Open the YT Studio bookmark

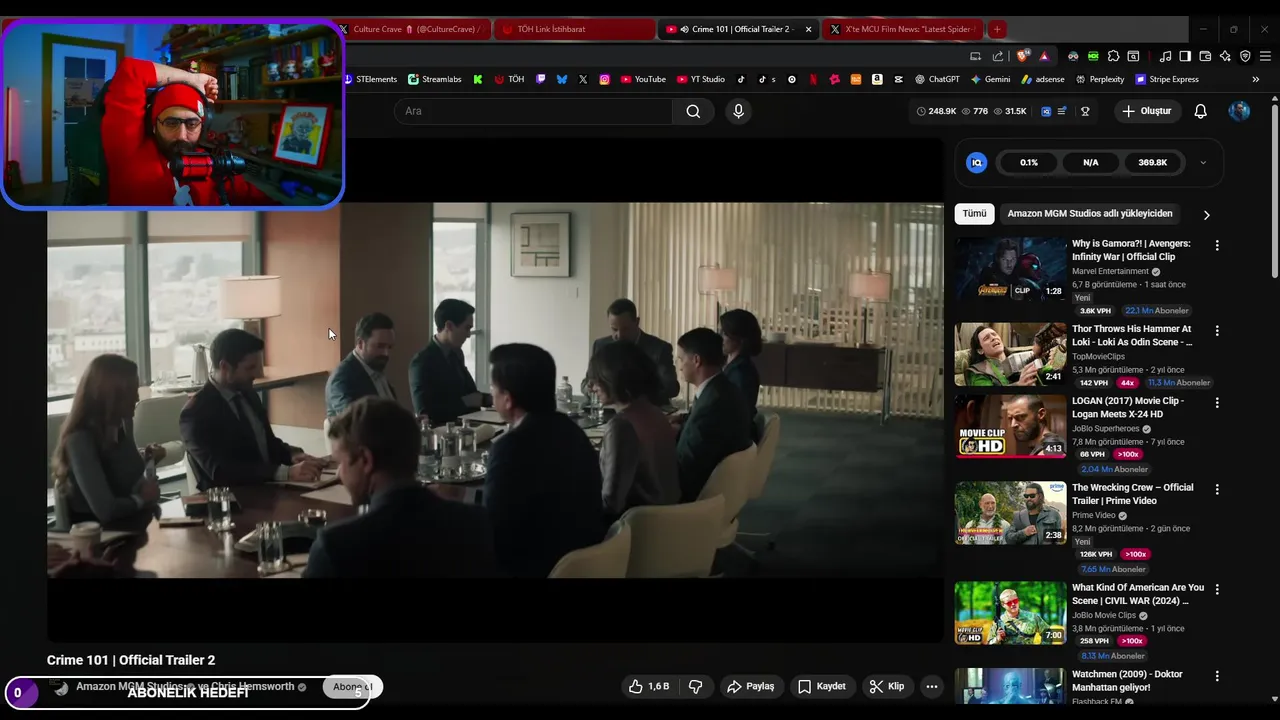coord(701,79)
